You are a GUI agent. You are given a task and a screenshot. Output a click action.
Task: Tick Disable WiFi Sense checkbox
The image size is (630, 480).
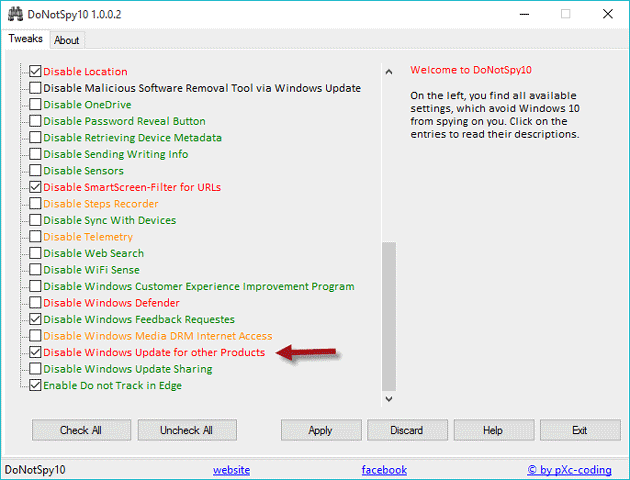(35, 269)
